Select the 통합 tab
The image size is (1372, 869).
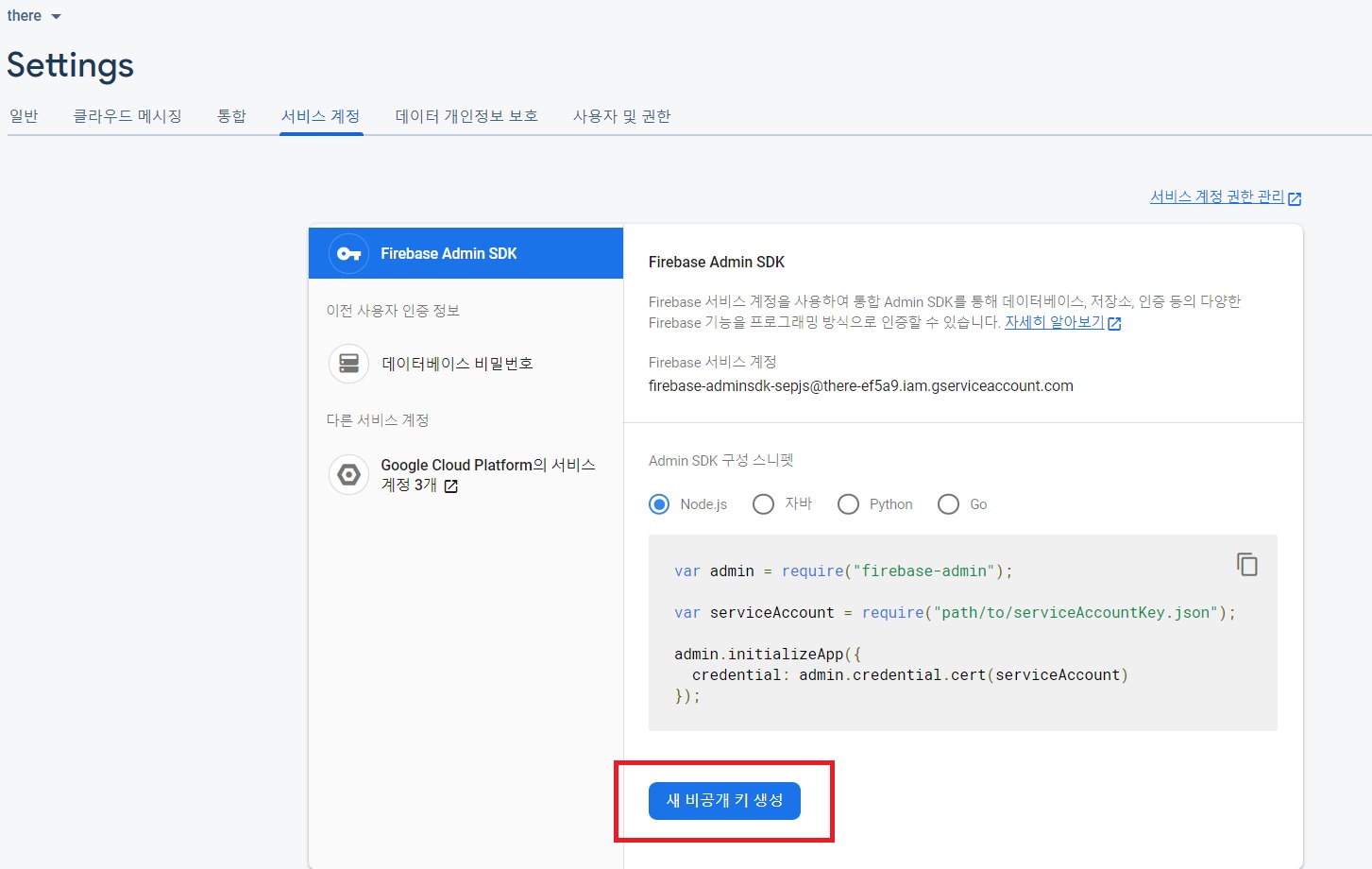(231, 116)
